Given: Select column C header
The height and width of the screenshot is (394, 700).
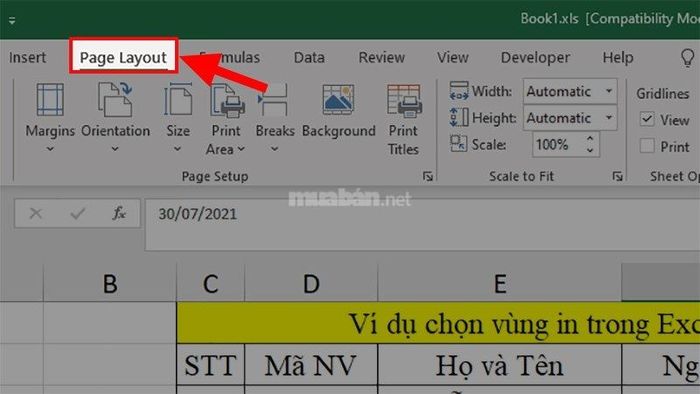Looking at the screenshot, I should (210, 283).
